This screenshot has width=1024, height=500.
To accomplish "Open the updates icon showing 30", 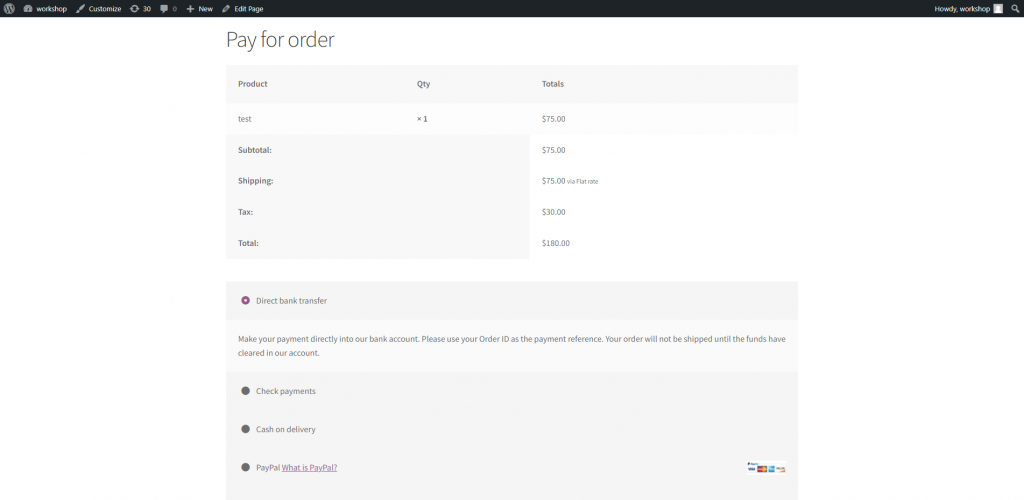I will click(x=135, y=8).
